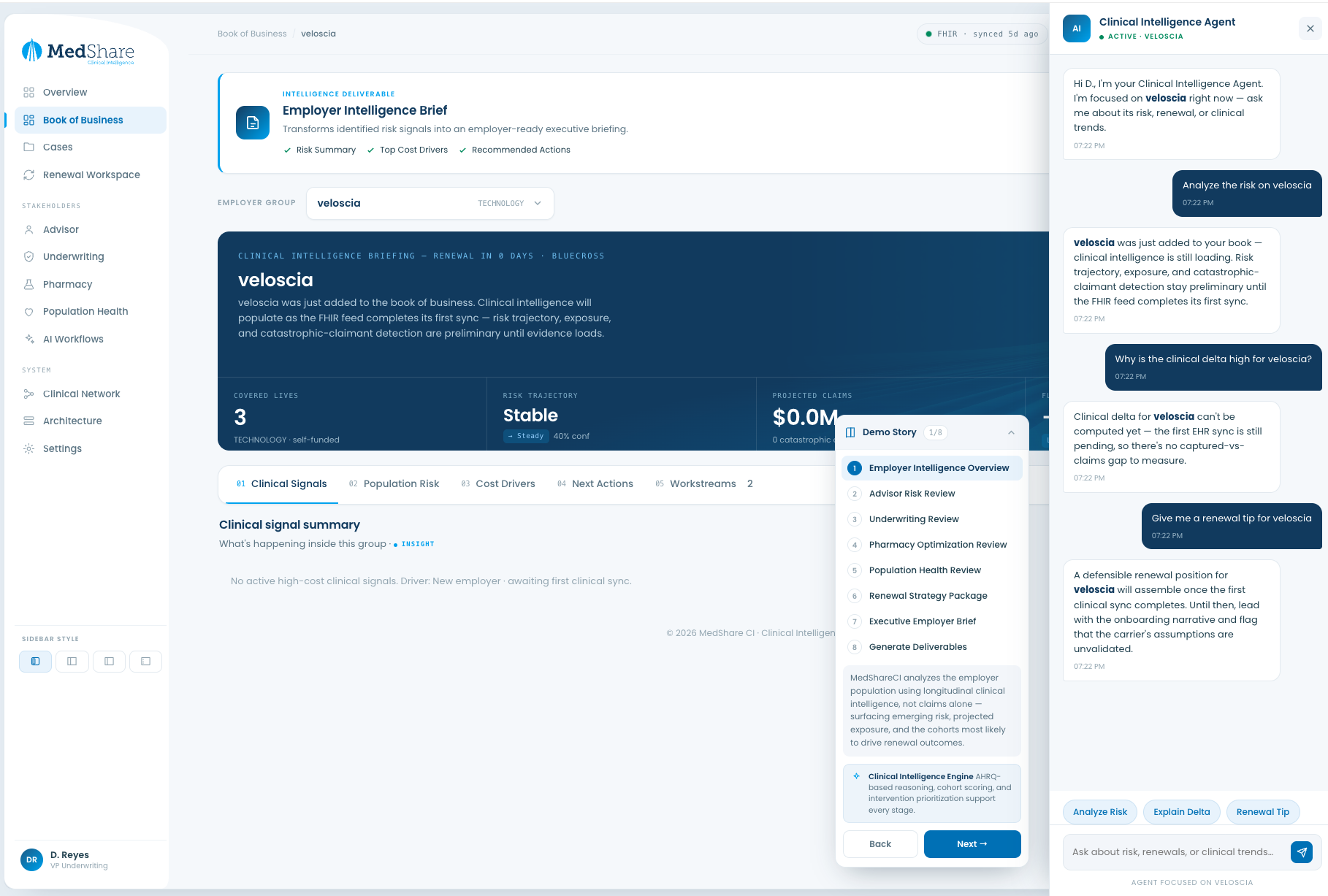This screenshot has width=1328, height=896.
Task: Click the Explain Delta suggestion chip
Action: click(1181, 812)
